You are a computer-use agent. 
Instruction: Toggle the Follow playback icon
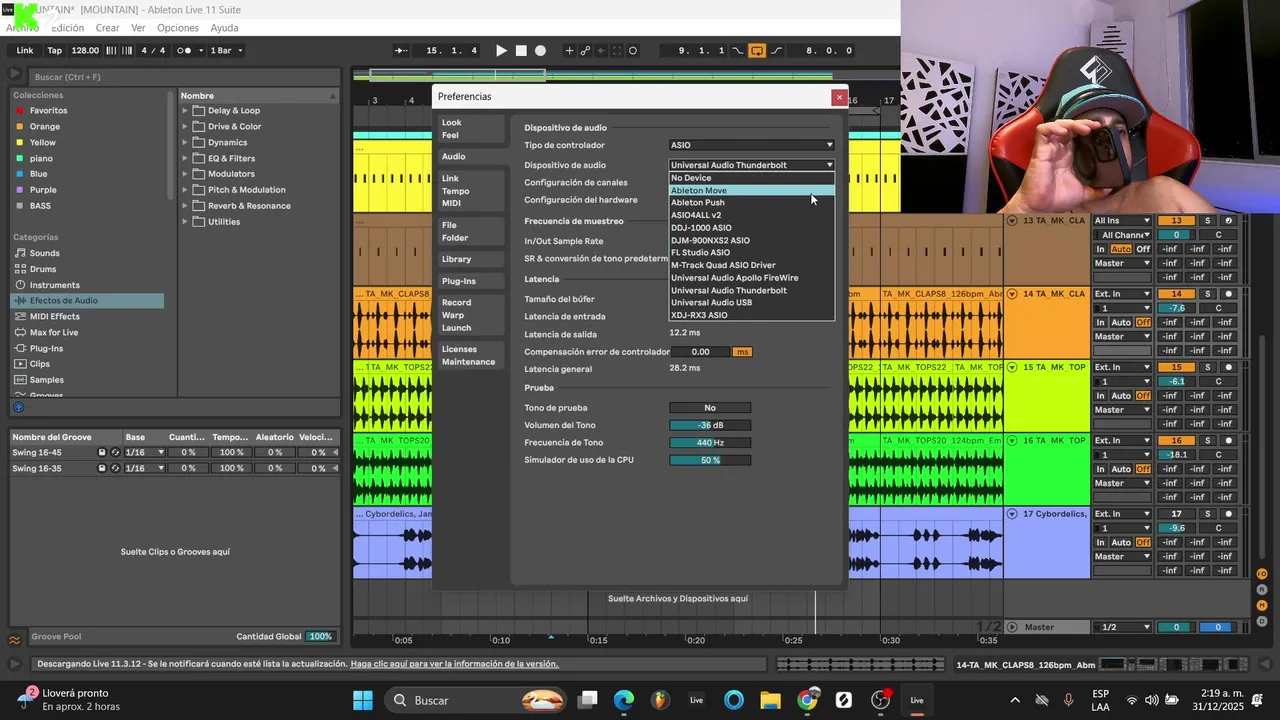(402, 50)
